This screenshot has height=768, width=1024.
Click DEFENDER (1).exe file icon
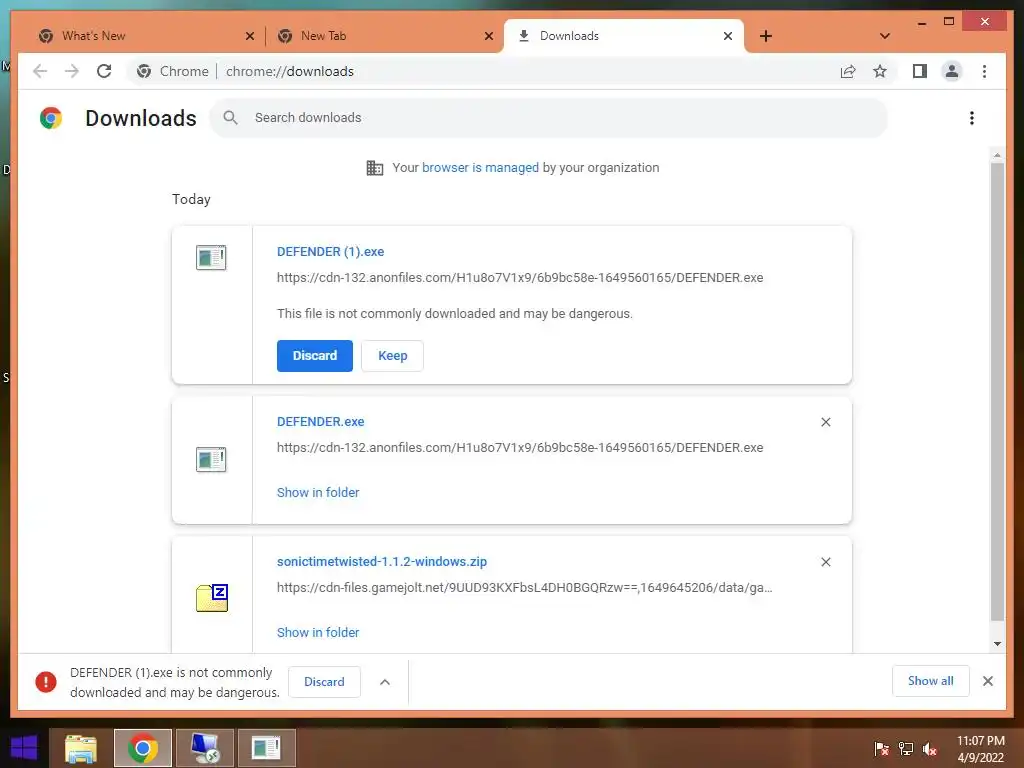(x=211, y=257)
